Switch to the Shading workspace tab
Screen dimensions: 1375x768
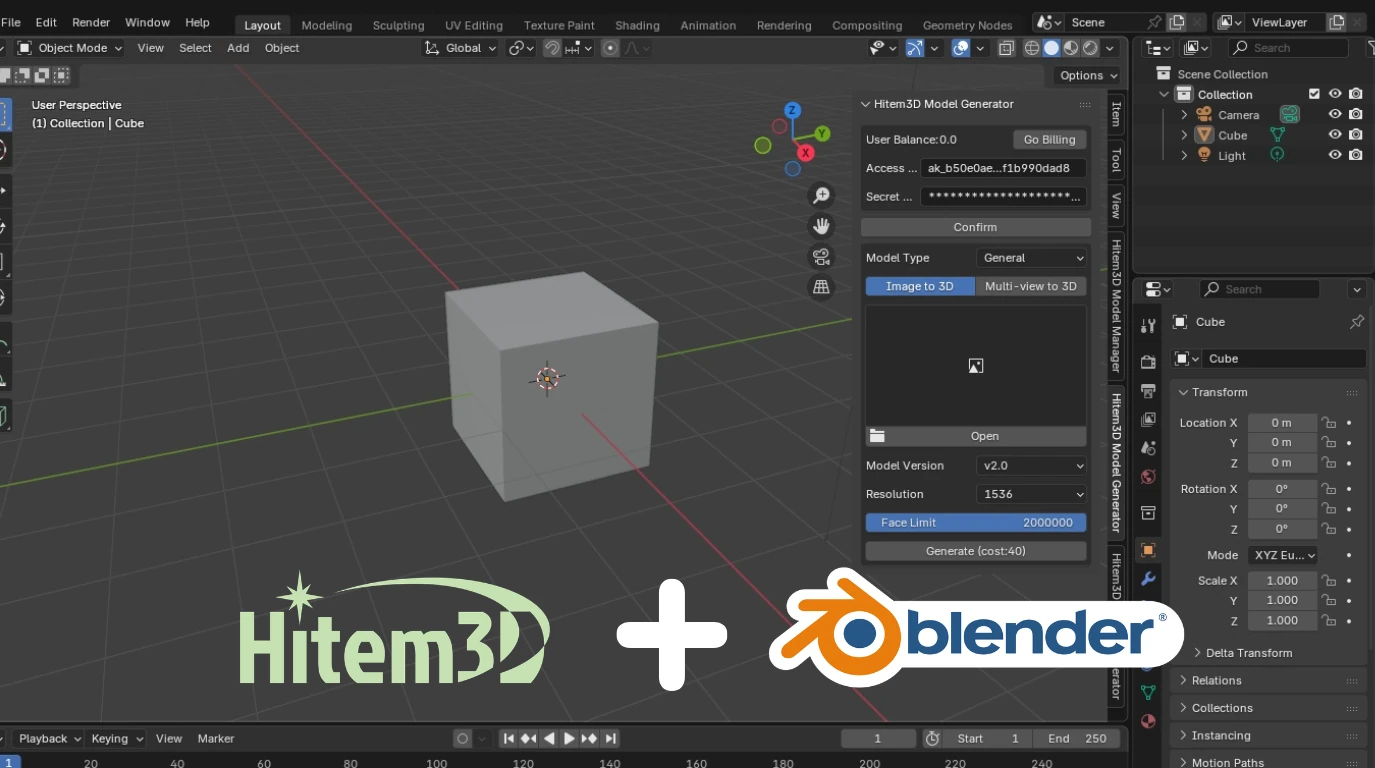tap(637, 25)
